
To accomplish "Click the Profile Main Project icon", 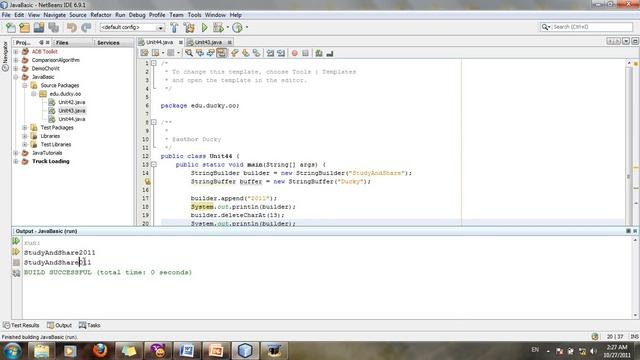I will pyautogui.click(x=237, y=27).
